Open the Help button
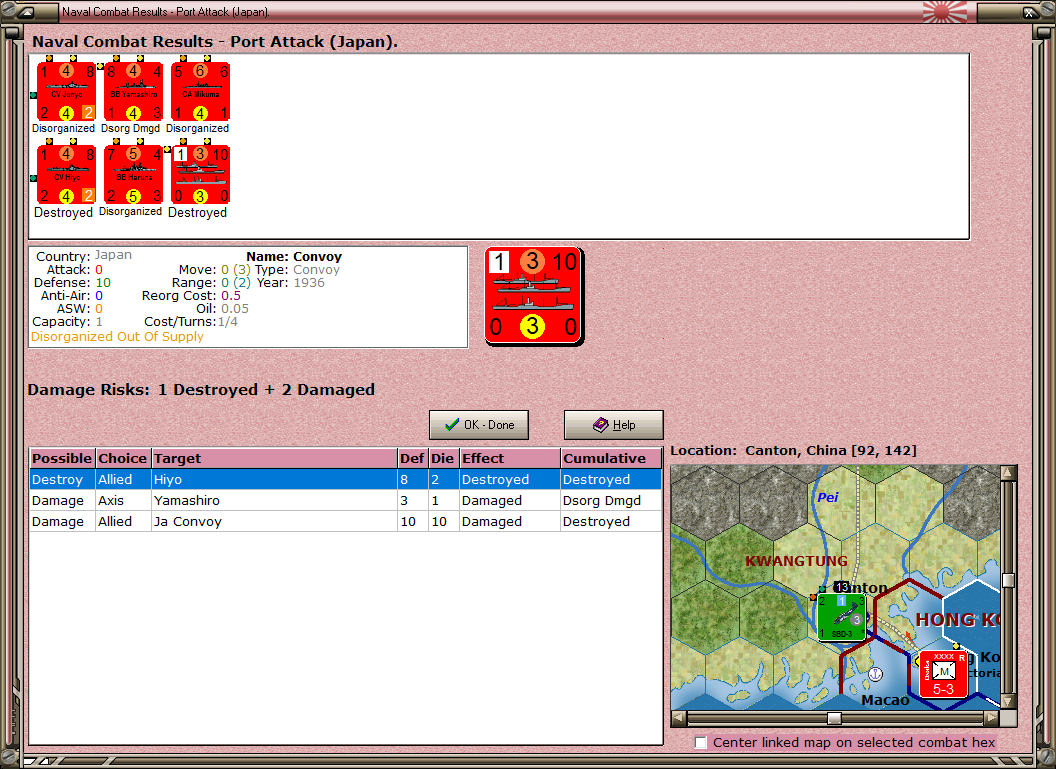 point(614,425)
